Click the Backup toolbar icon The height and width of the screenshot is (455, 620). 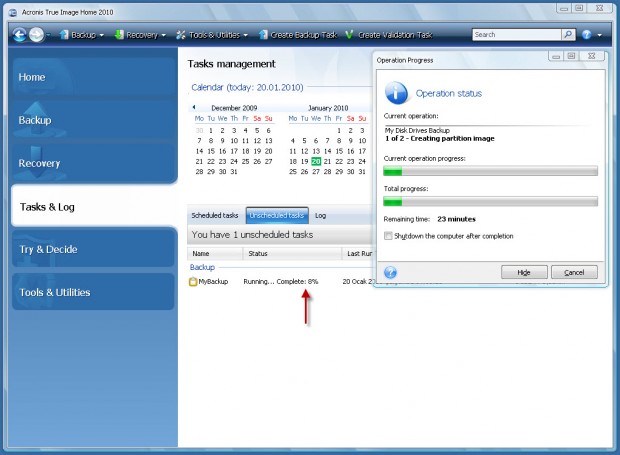point(64,35)
